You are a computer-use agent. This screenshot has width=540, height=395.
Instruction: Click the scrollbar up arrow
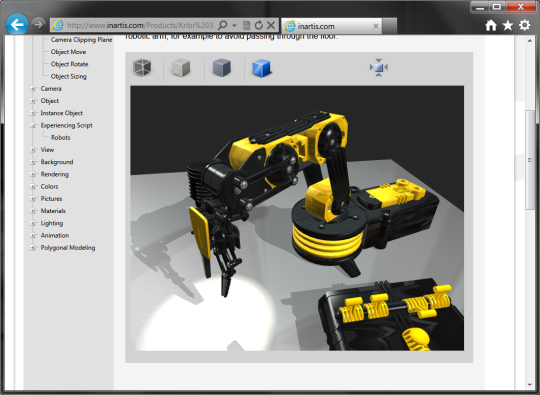530,40
